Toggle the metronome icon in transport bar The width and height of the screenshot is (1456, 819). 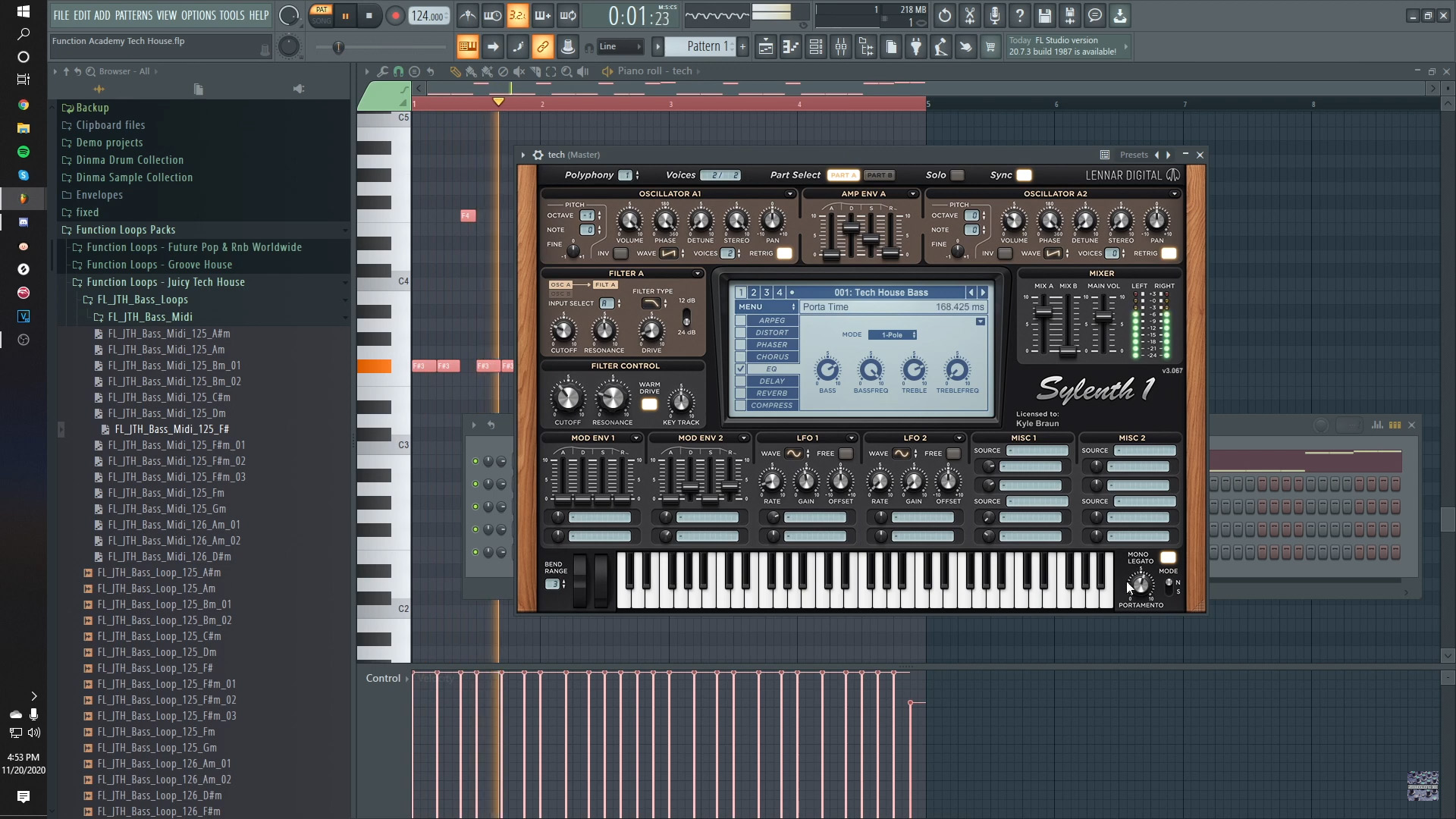[468, 15]
